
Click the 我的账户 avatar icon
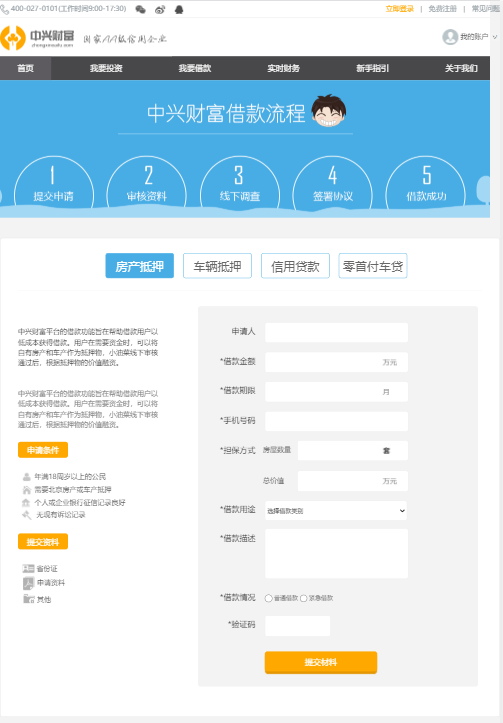[x=450, y=37]
